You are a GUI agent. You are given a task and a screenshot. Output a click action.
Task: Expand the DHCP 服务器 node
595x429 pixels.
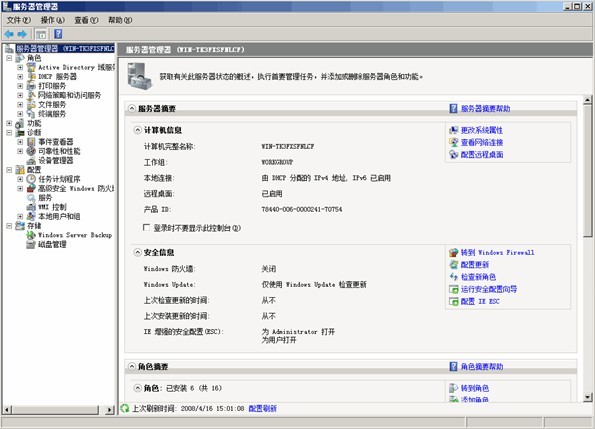click(20, 77)
